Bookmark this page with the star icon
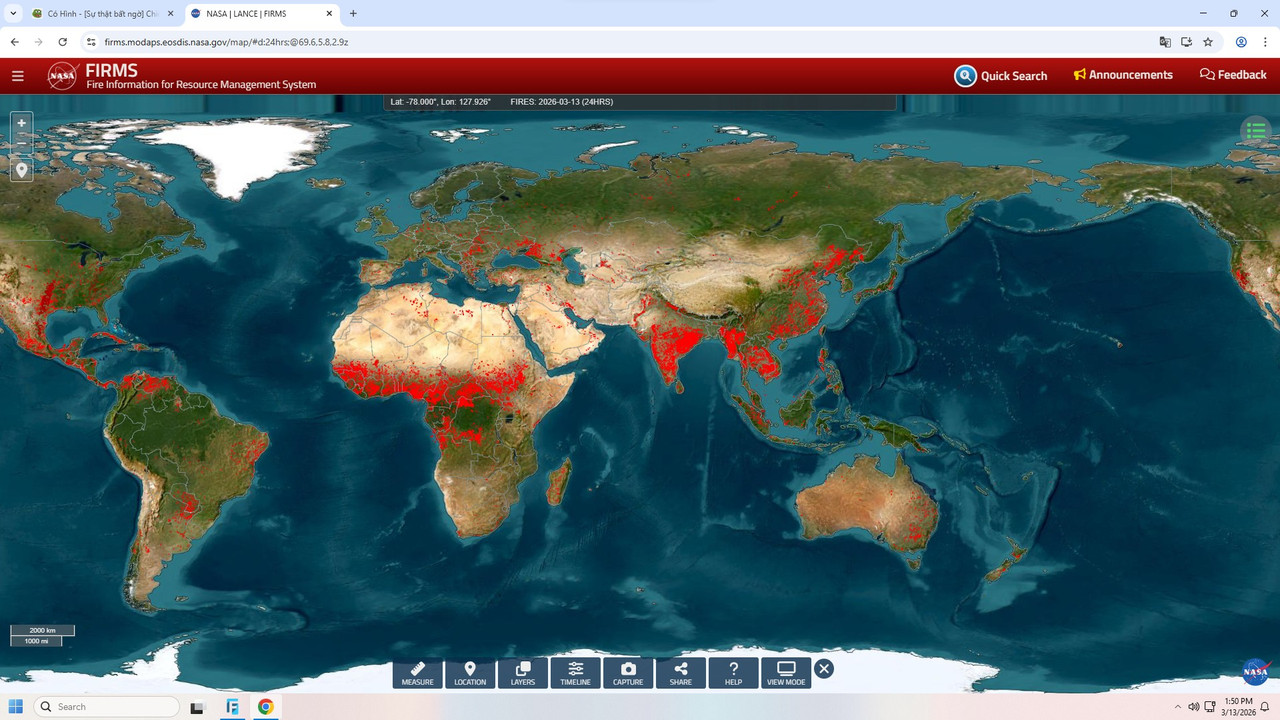The image size is (1280, 720). pos(1208,42)
